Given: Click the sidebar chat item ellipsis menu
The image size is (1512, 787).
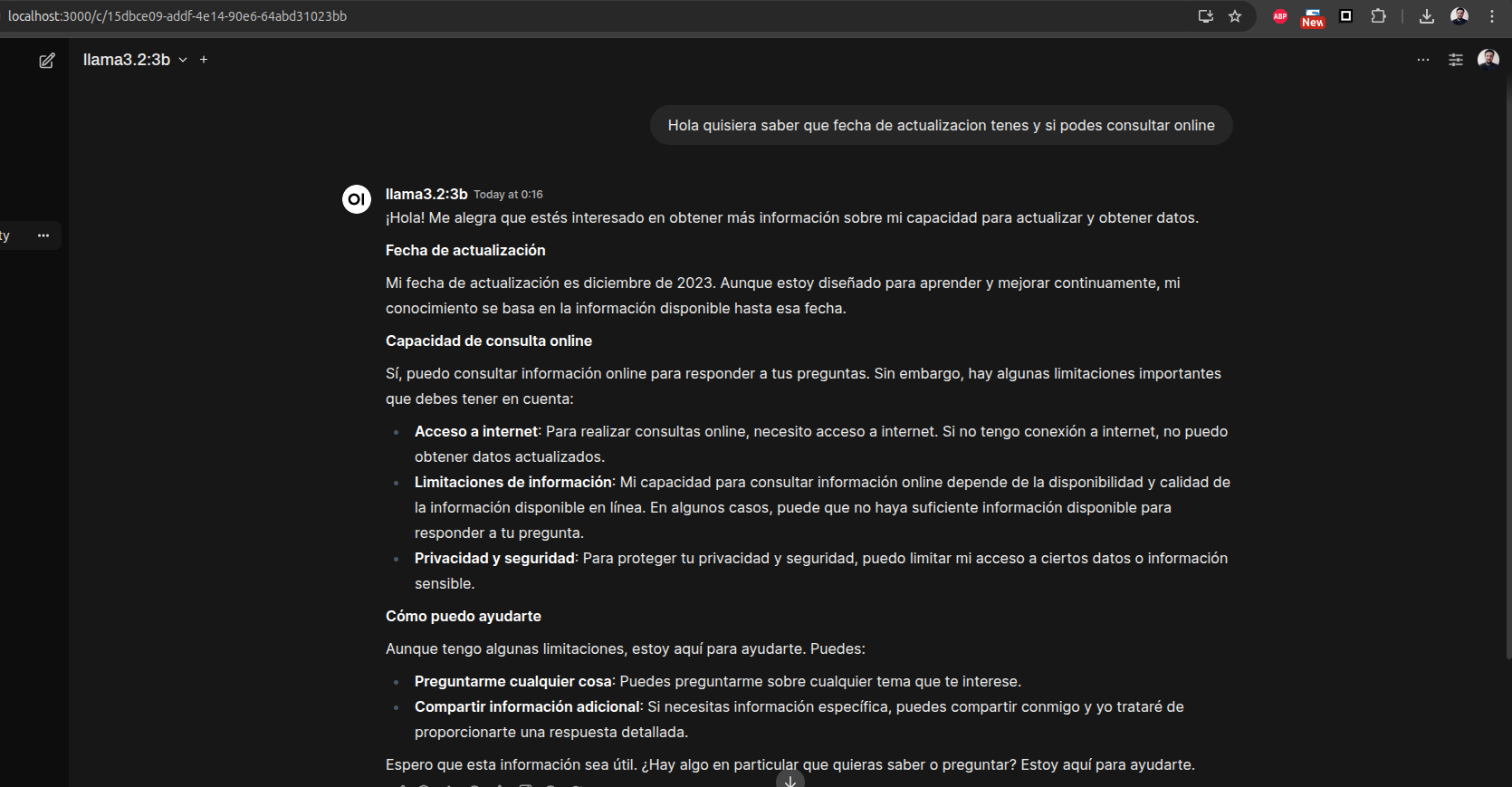Looking at the screenshot, I should pyautogui.click(x=43, y=235).
